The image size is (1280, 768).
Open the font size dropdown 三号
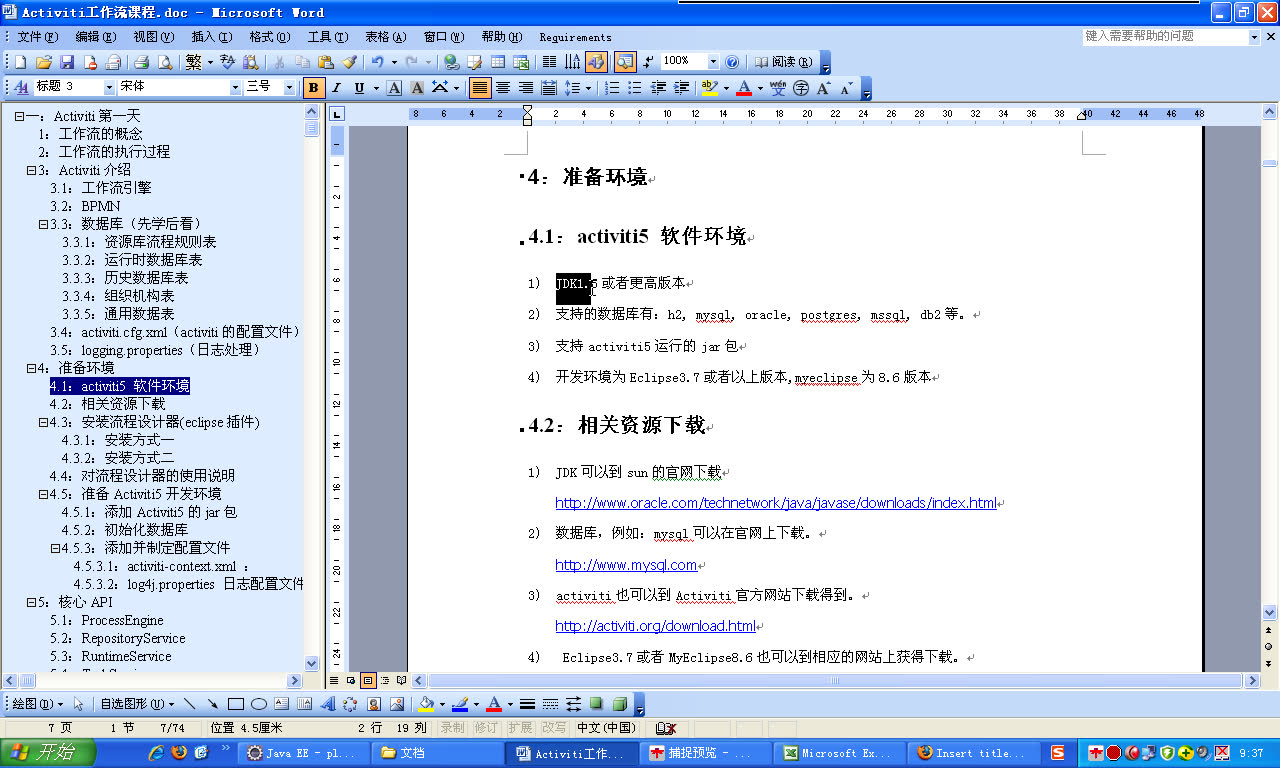[290, 88]
